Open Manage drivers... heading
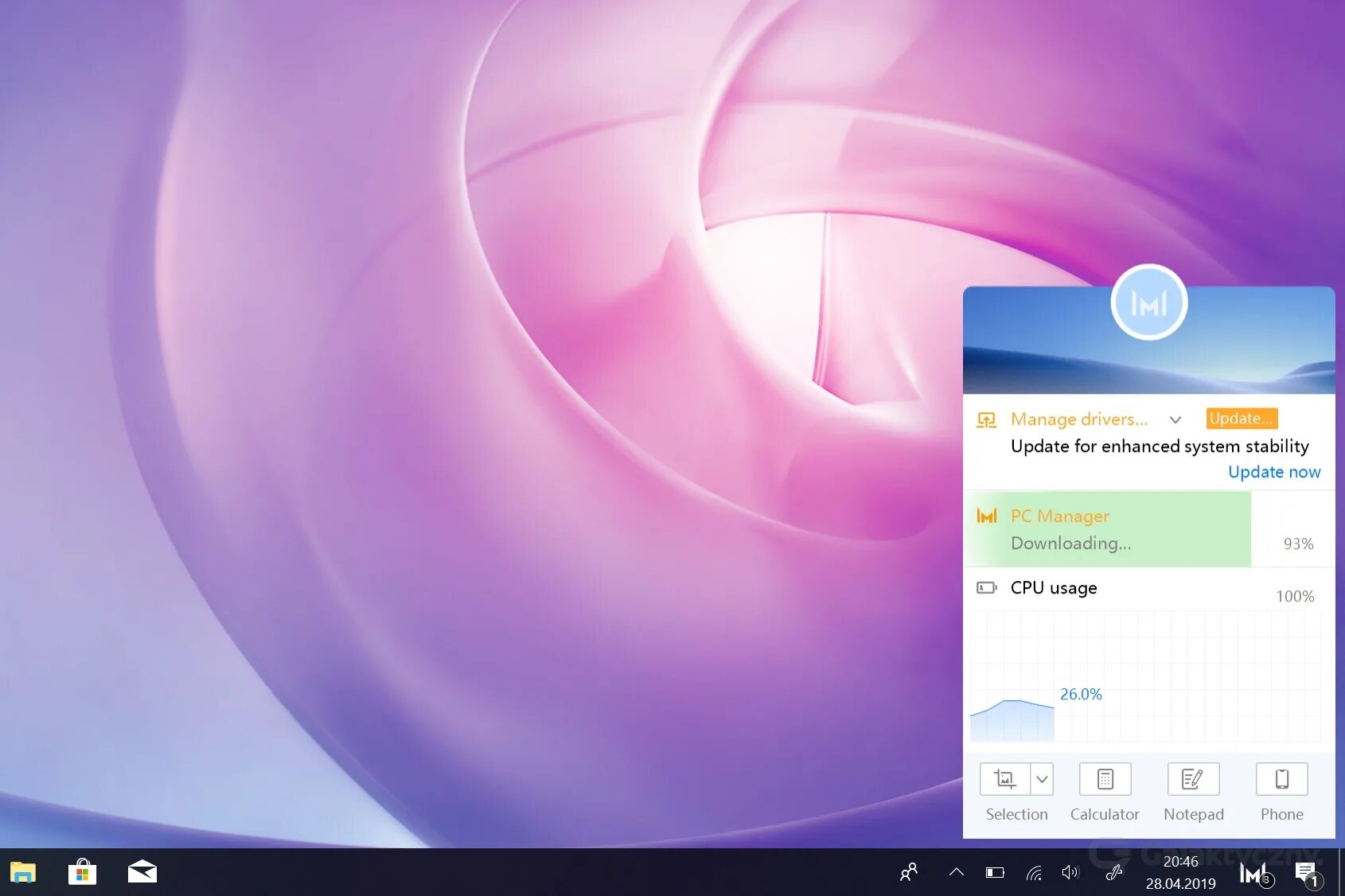 (1079, 419)
